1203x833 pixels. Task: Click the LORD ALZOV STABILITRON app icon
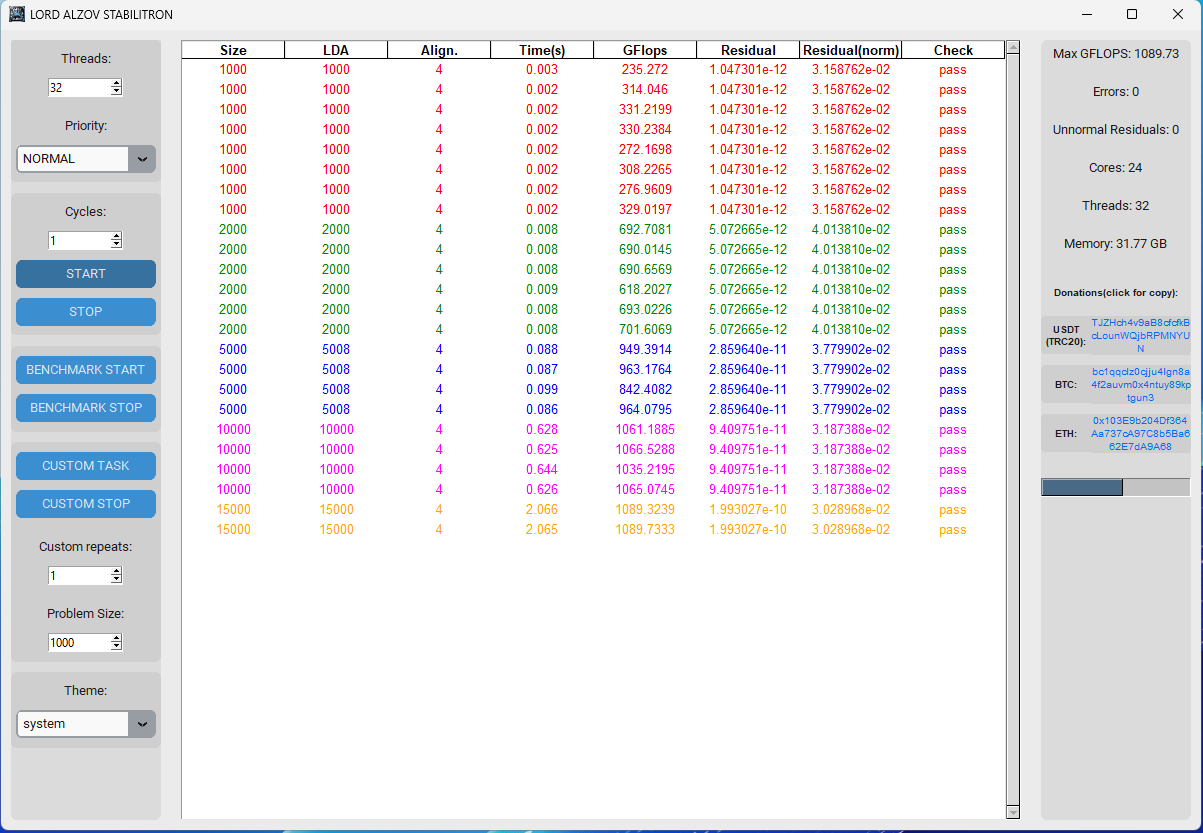[17, 14]
